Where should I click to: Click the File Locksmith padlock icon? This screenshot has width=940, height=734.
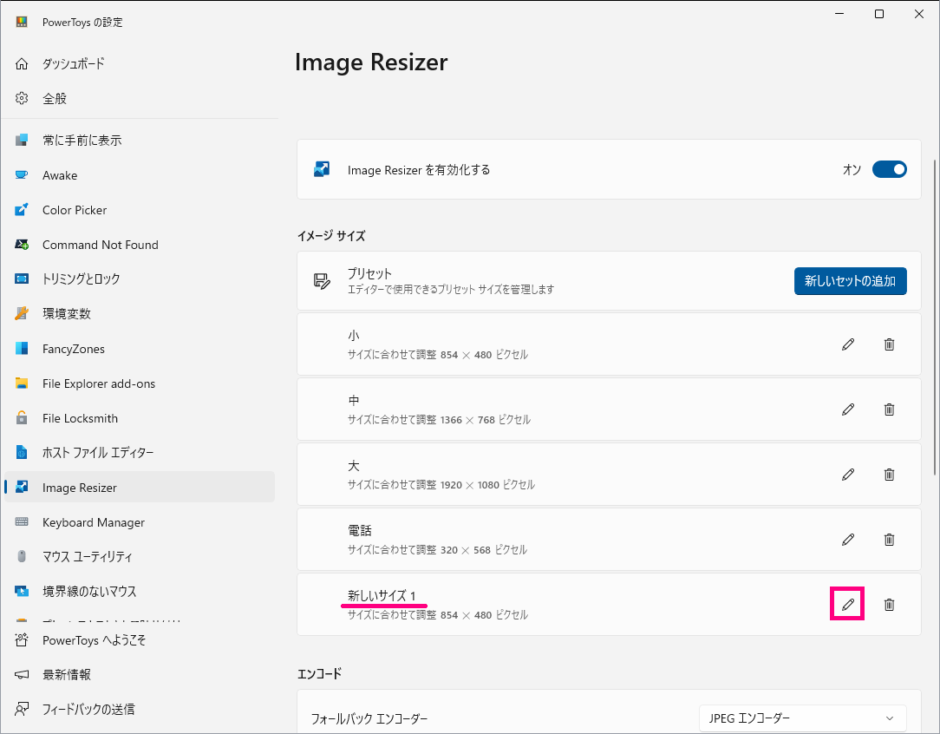pos(22,418)
